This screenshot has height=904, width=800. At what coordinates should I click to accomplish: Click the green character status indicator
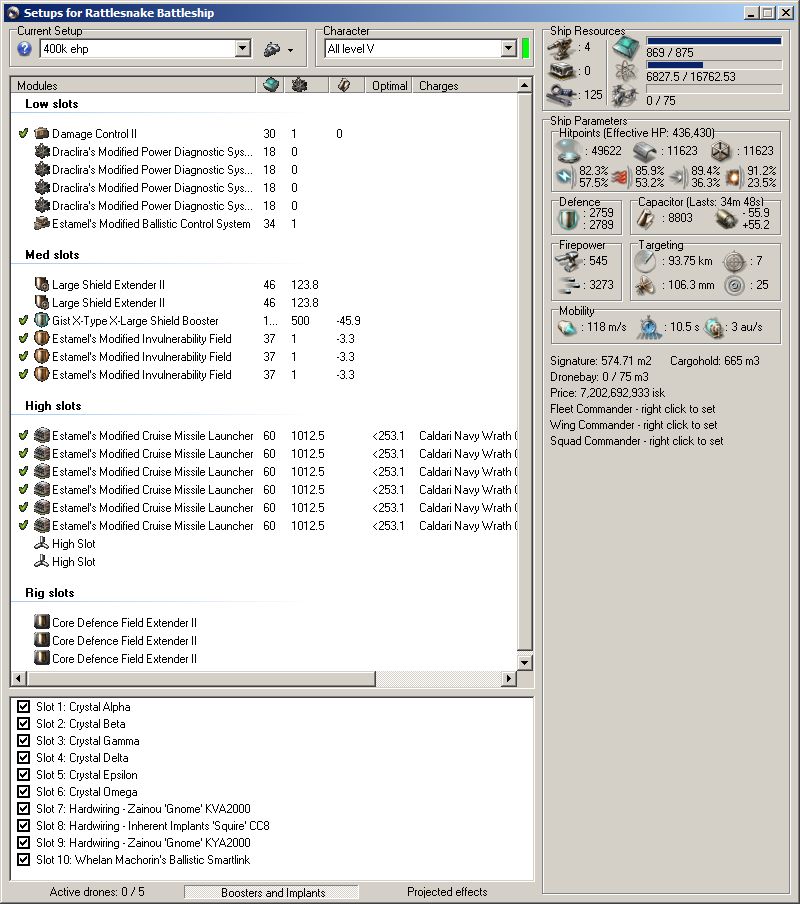click(x=525, y=48)
